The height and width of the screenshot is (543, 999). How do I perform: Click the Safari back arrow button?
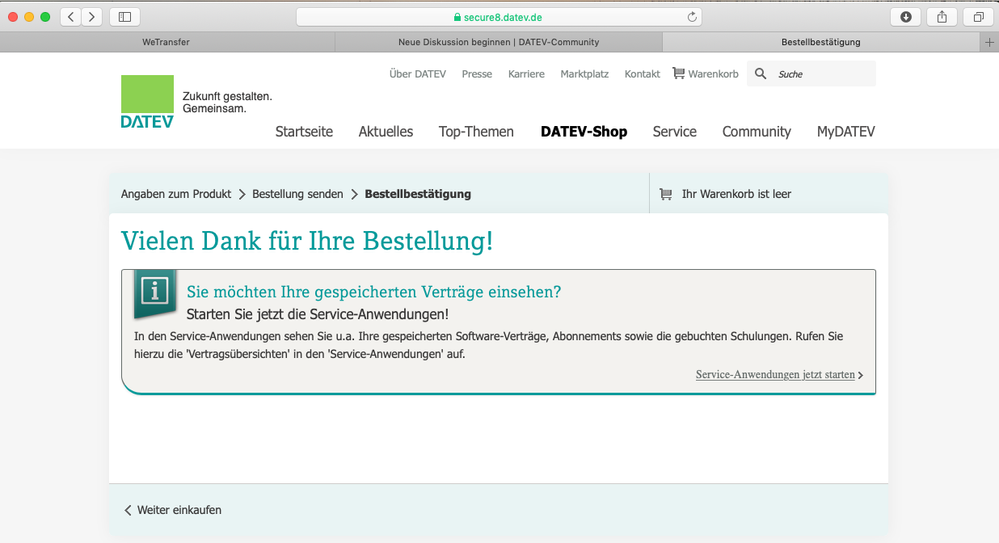[70, 17]
